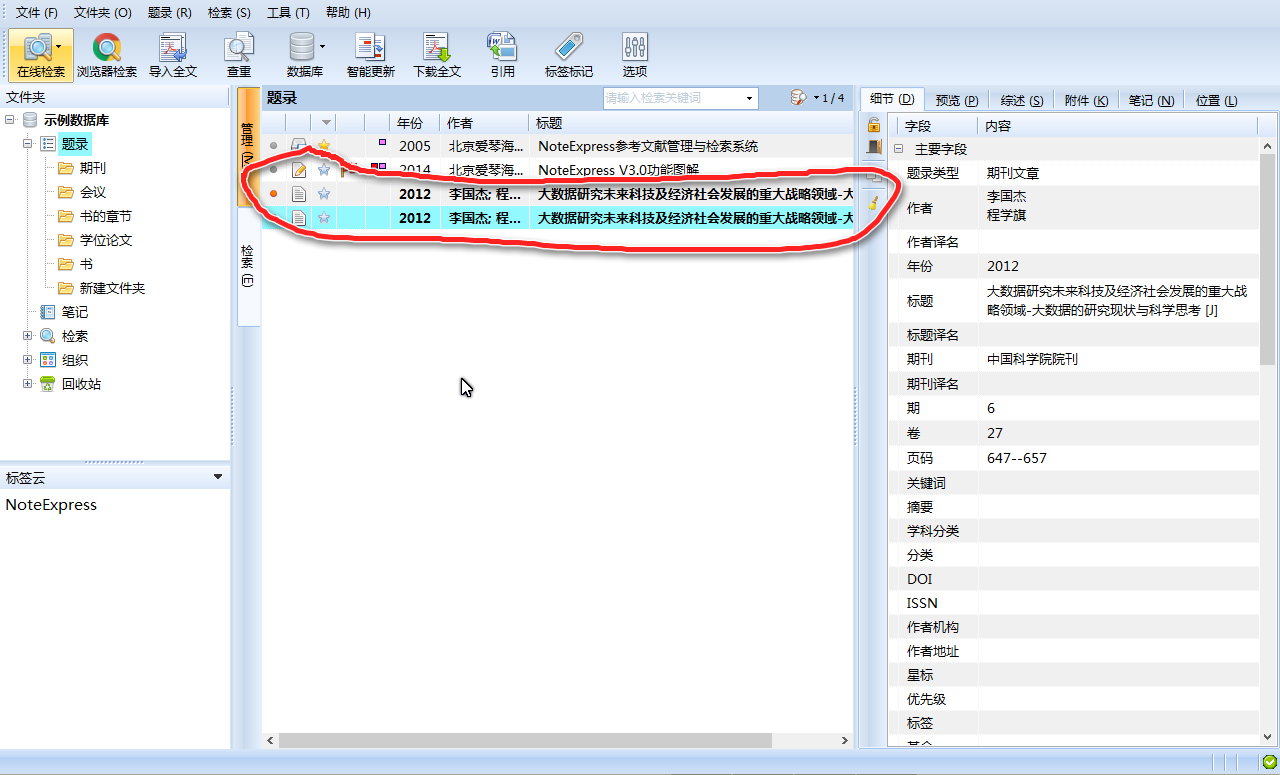This screenshot has width=1280, height=775.
Task: Click the star column header dropdown arrow
Action: [325, 123]
